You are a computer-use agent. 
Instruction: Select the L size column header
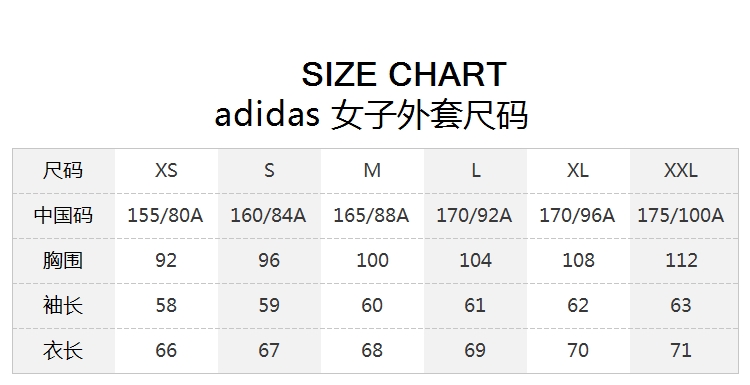pyautogui.click(x=475, y=171)
